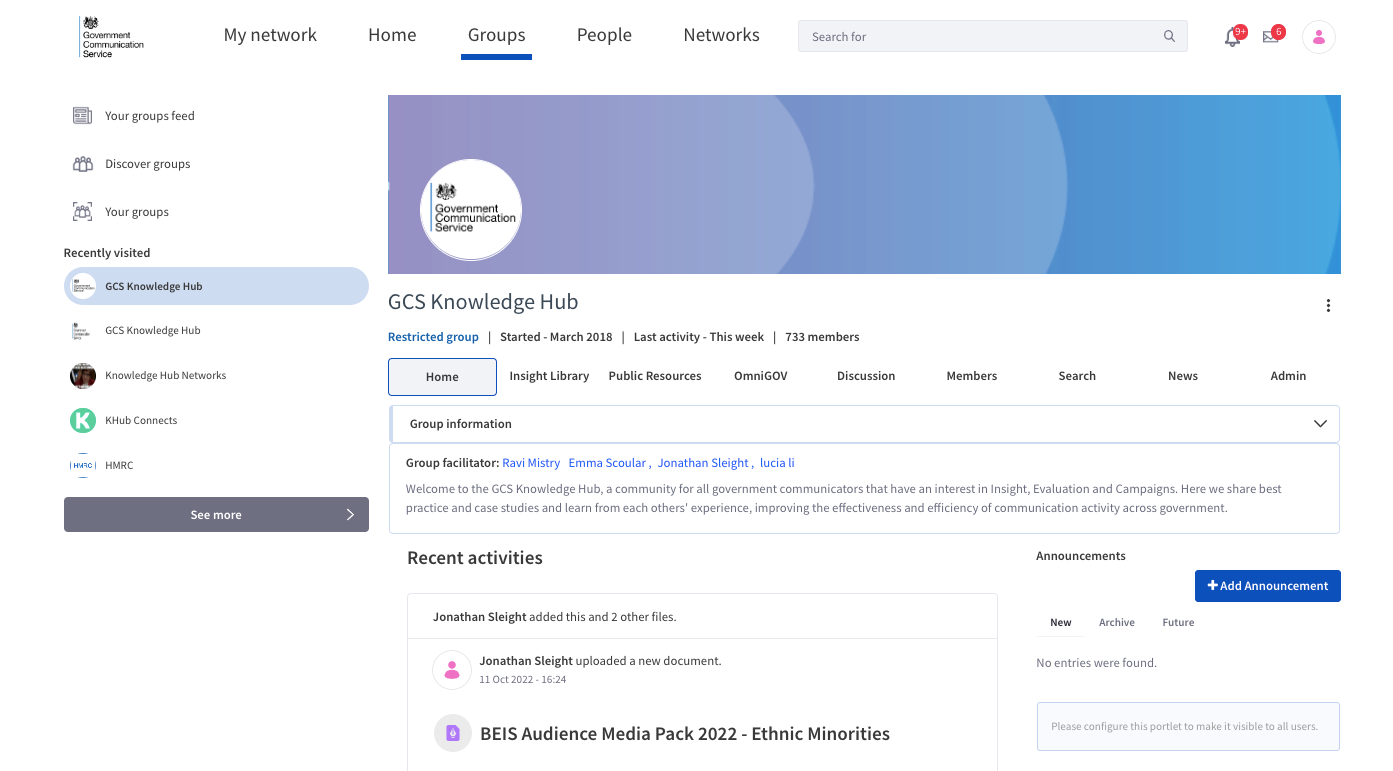The image size is (1393, 771).
Task: Click the Add Announcement button
Action: [x=1267, y=585]
